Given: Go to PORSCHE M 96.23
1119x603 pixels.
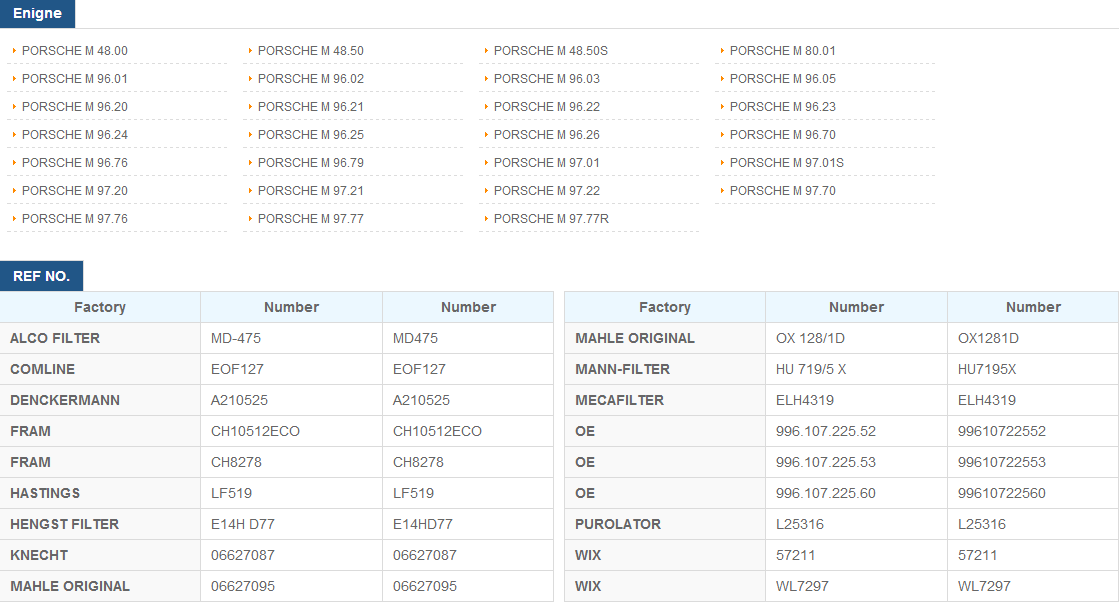Looking at the screenshot, I should click(x=782, y=106).
